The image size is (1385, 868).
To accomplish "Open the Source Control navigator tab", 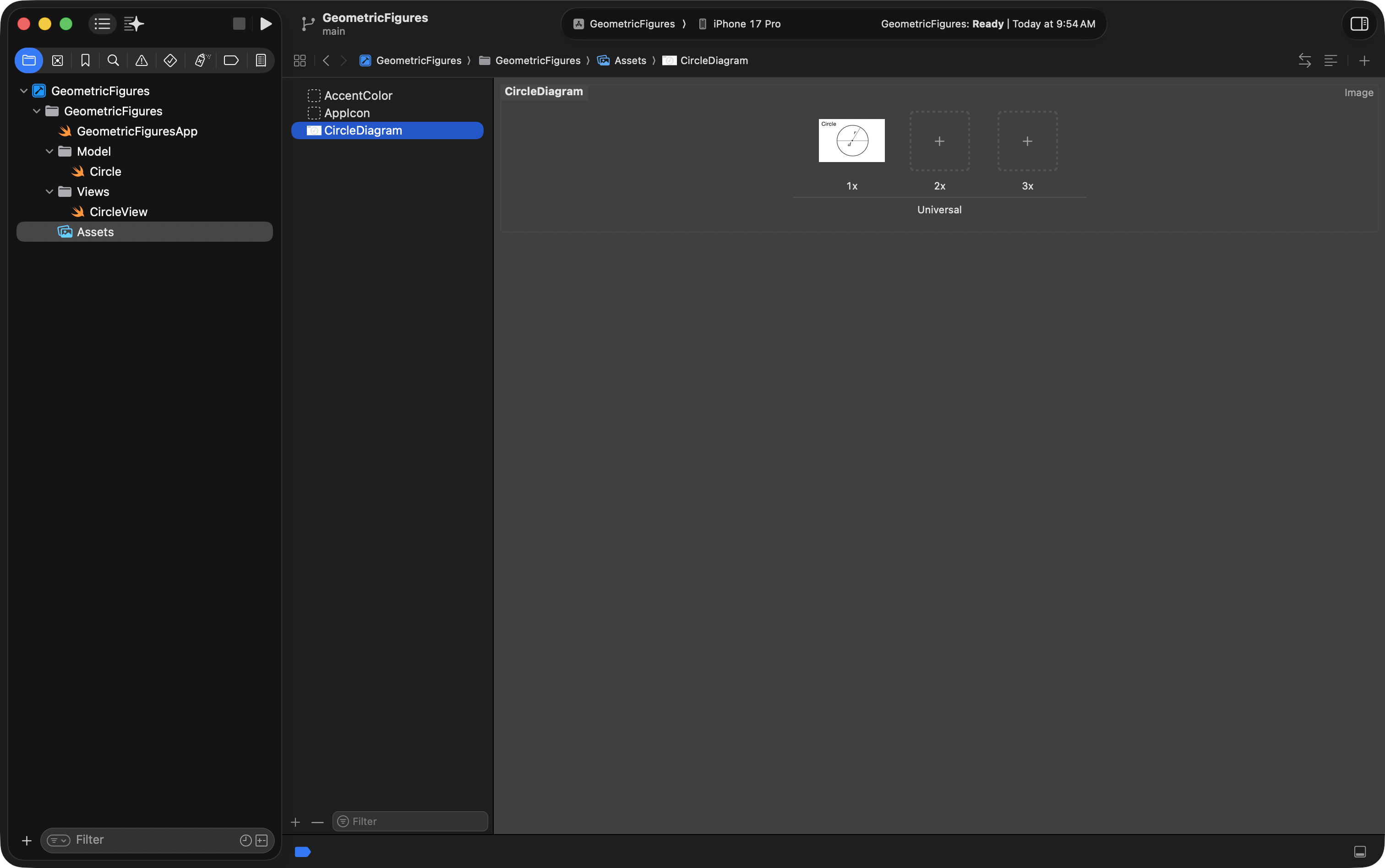I will [x=57, y=60].
